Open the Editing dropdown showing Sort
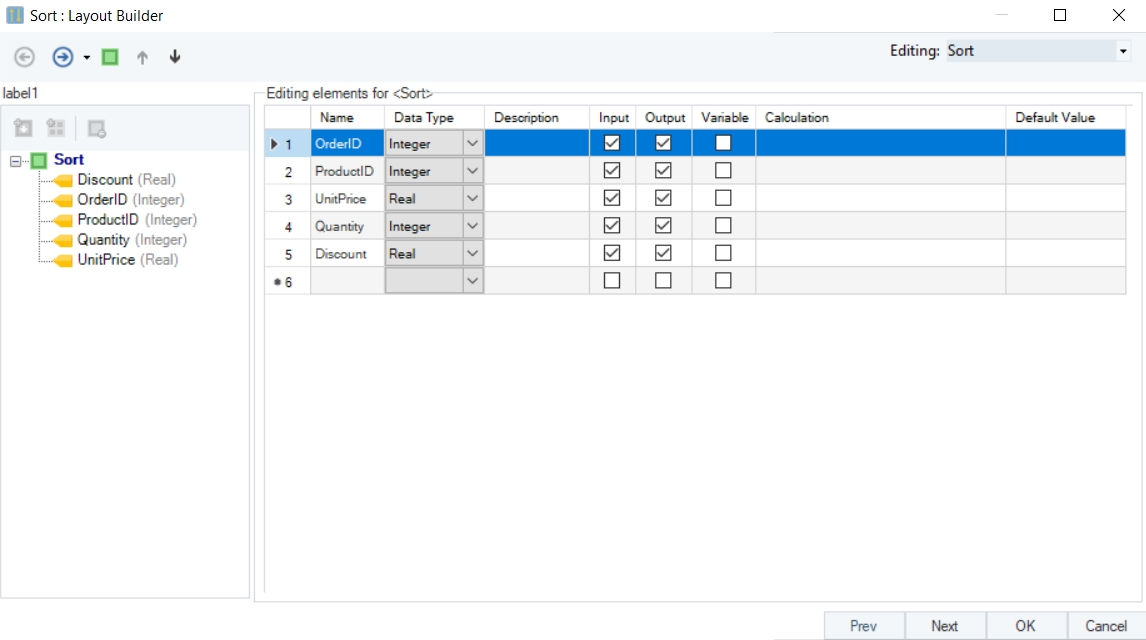 pyautogui.click(x=1123, y=51)
